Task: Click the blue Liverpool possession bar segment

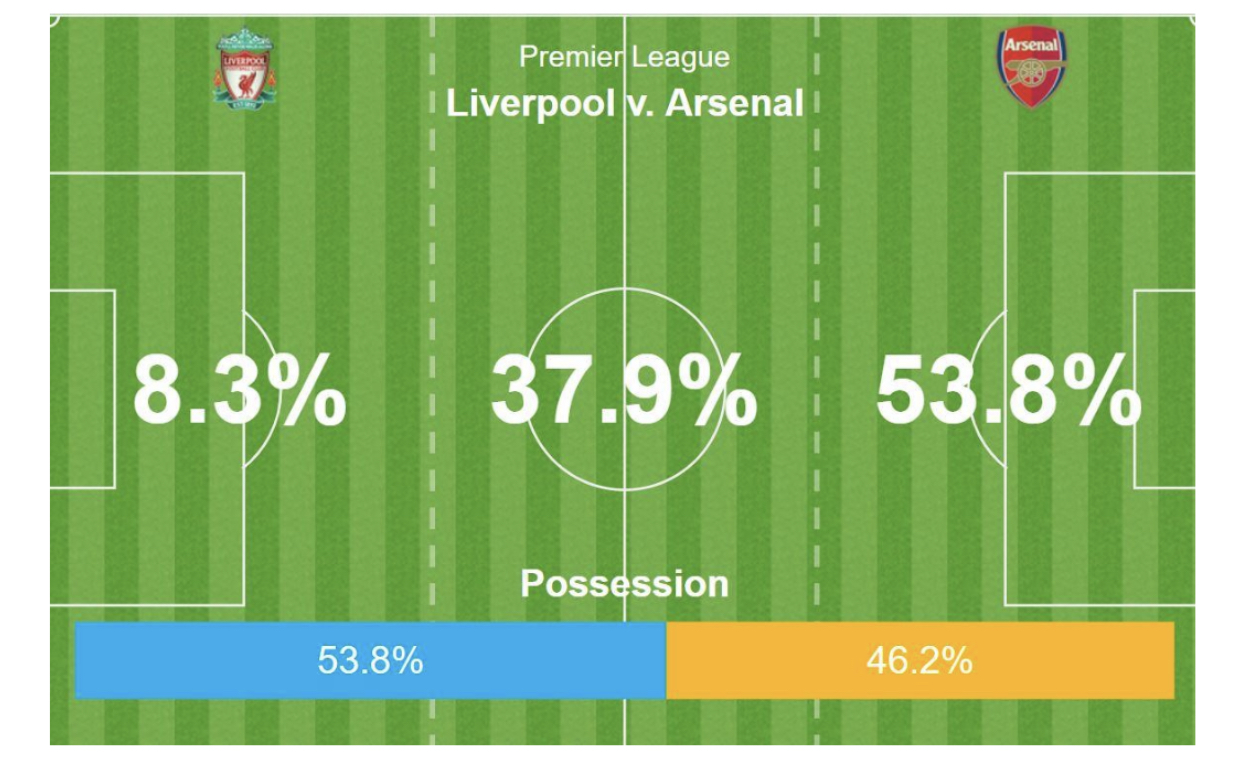Action: pyautogui.click(x=371, y=660)
